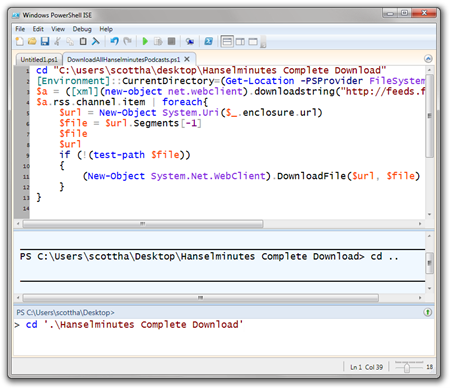Adjust the zoom slider in the status bar
450x388 pixels.
(x=407, y=367)
